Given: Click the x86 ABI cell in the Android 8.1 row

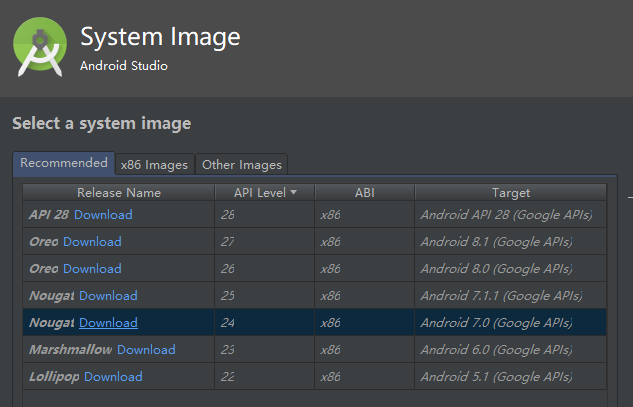Looking at the screenshot, I should pos(365,241).
